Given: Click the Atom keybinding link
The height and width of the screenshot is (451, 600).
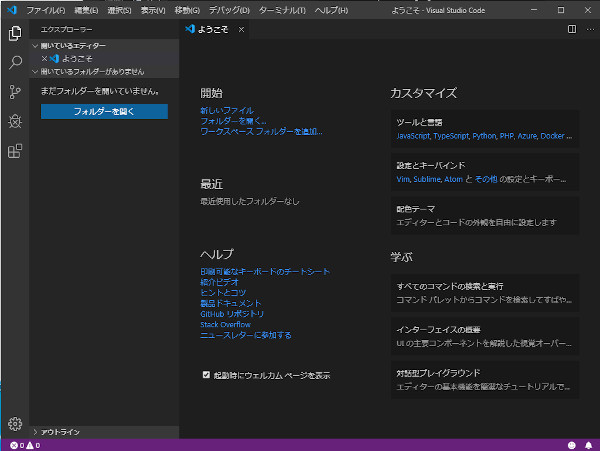Looking at the screenshot, I should click(453, 179).
